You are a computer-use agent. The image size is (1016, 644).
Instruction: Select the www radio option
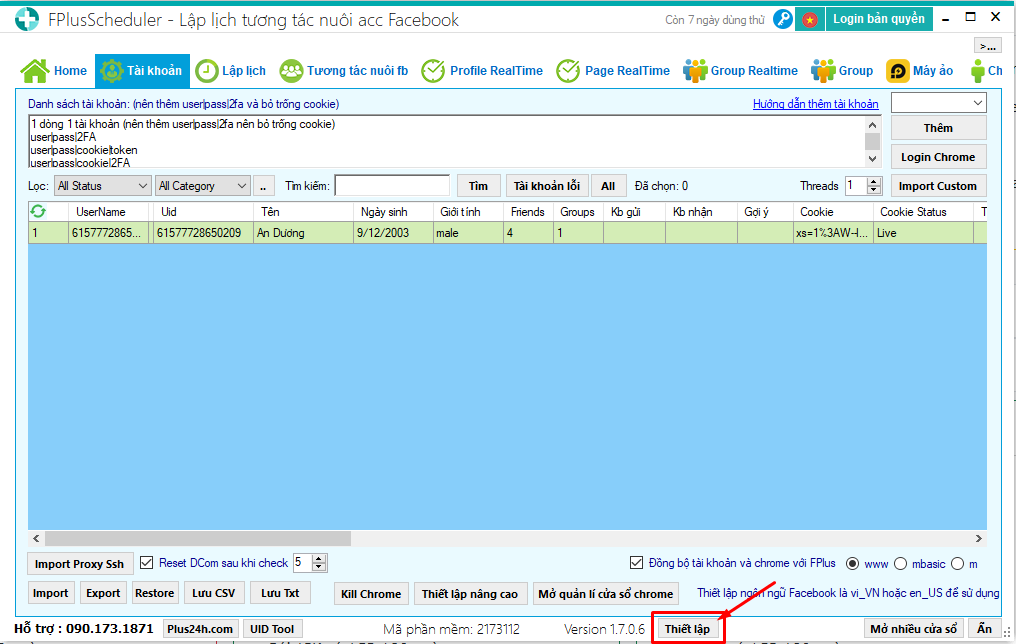pyautogui.click(x=853, y=564)
